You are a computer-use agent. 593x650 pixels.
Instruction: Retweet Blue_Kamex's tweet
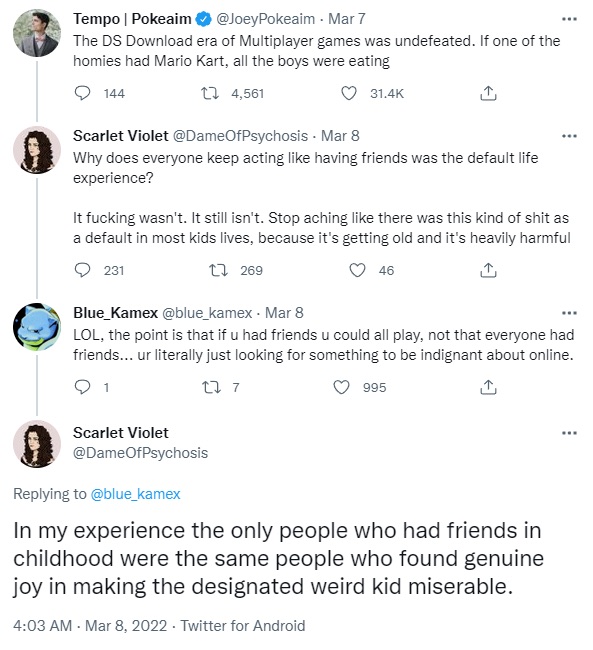[x=210, y=387]
